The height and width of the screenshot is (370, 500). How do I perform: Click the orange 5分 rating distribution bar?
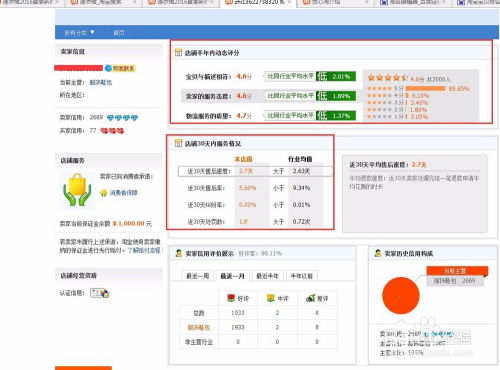pos(425,88)
